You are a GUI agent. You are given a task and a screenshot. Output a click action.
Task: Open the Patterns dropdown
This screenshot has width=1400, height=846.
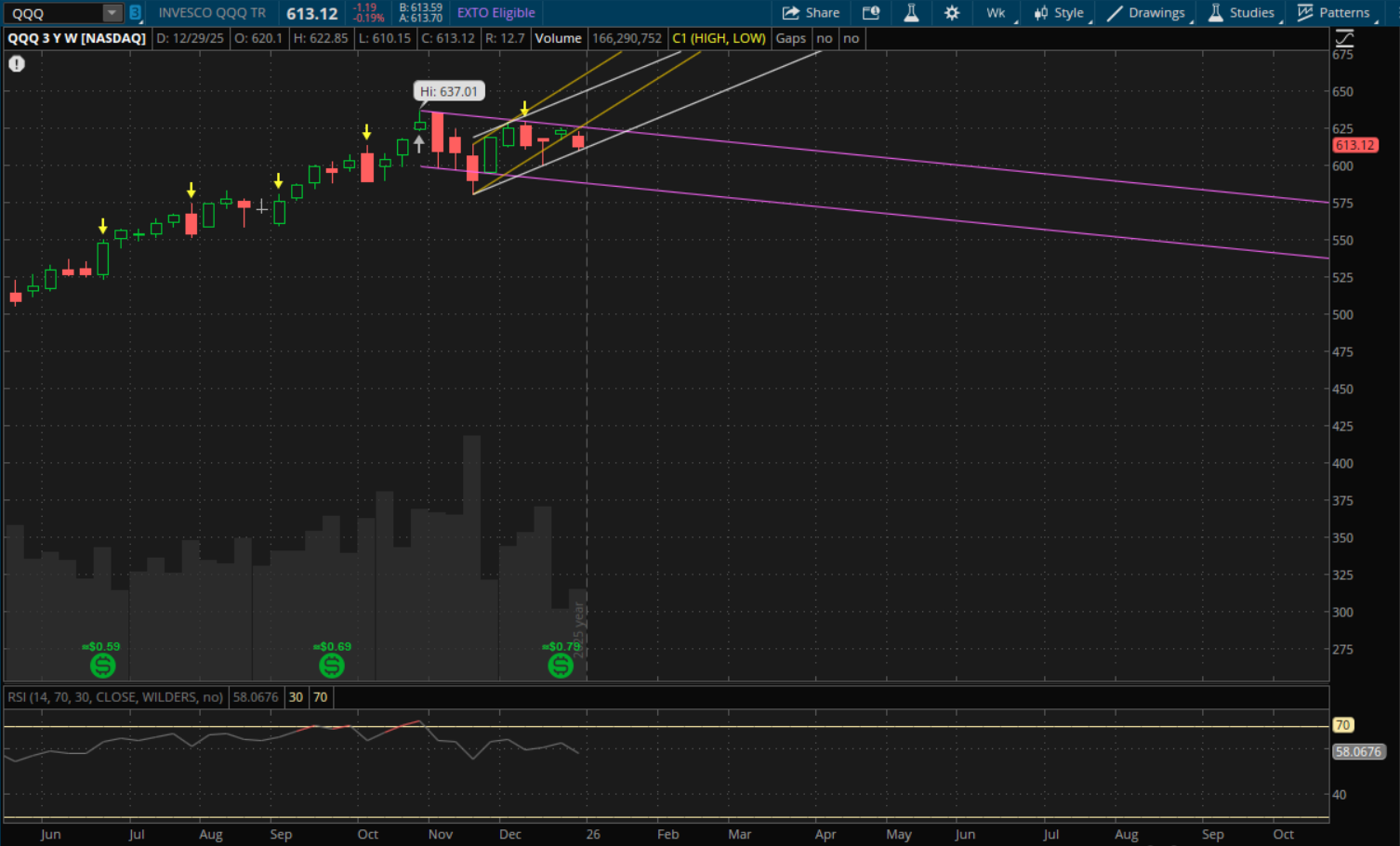click(1334, 13)
